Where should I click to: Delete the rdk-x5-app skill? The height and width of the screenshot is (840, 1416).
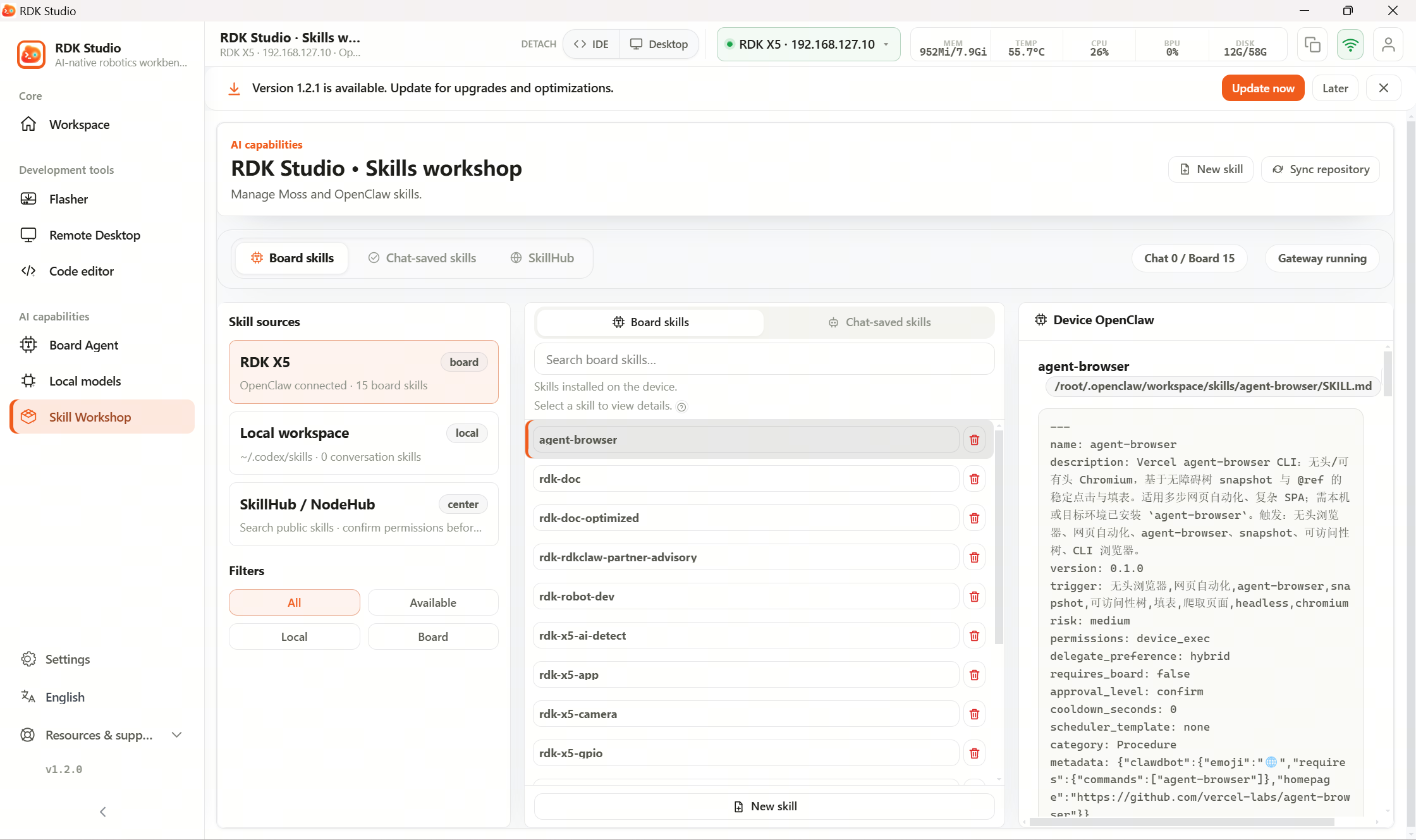(x=974, y=675)
